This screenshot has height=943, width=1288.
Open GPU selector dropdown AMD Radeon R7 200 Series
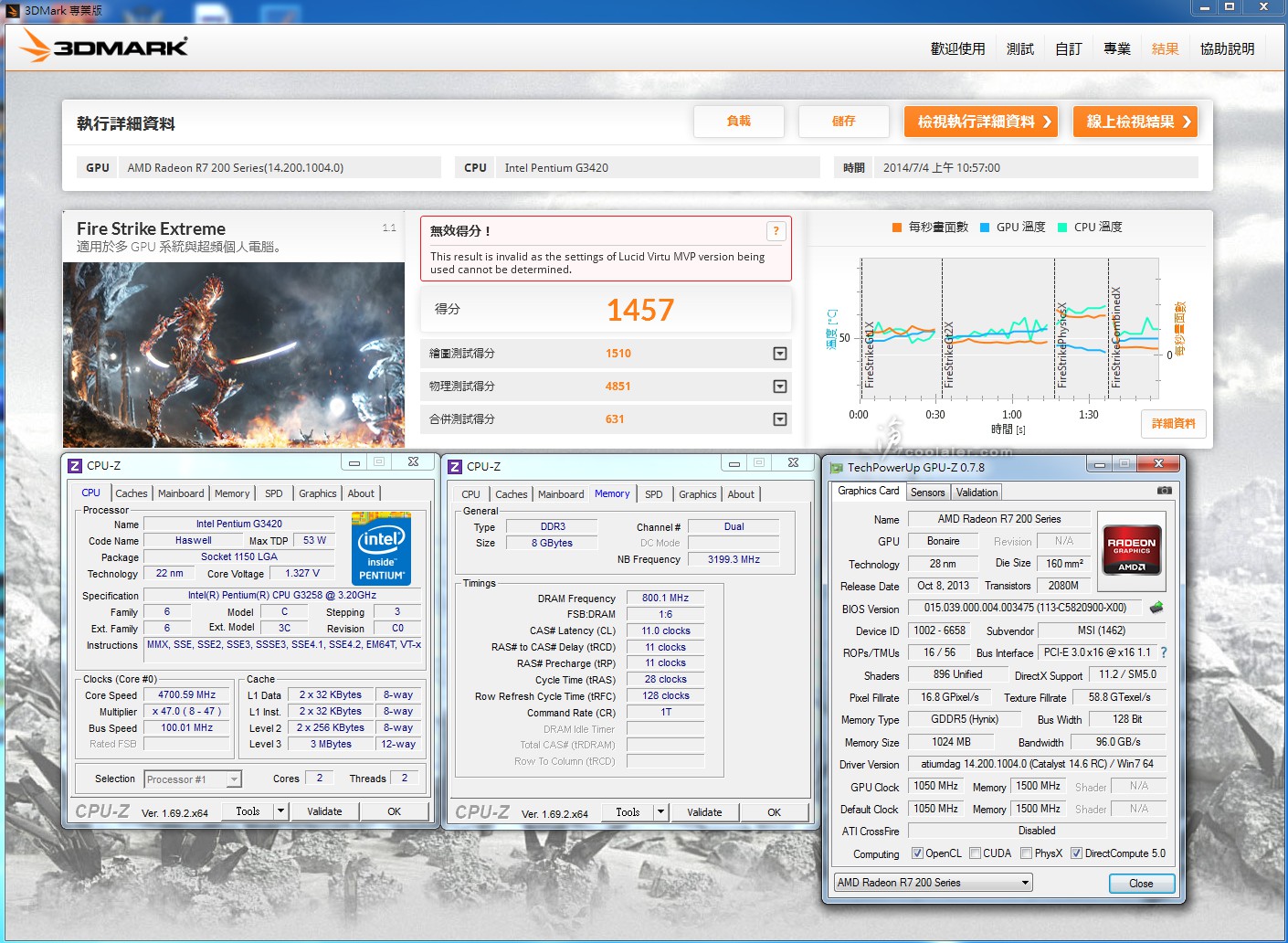[x=934, y=883]
